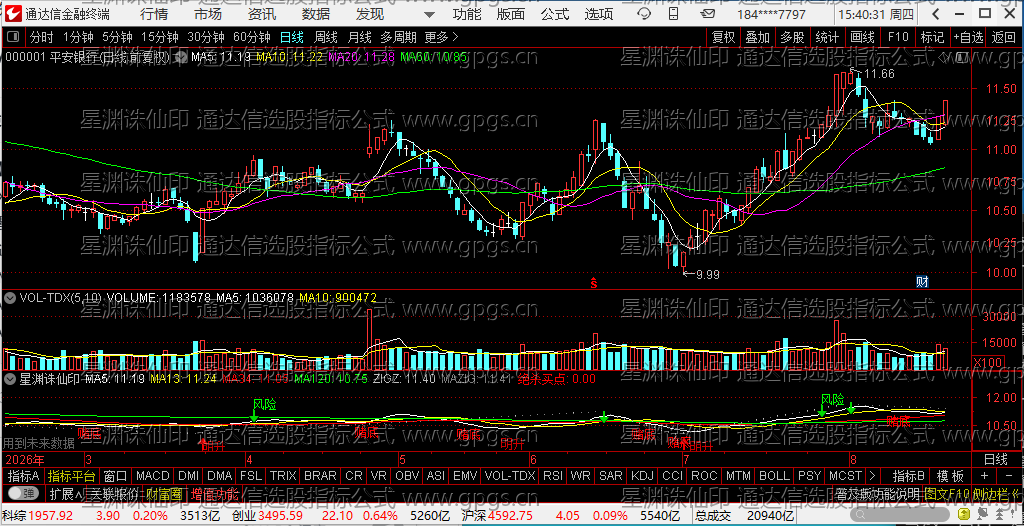1024x526 pixels.
Task: Apply the RSI indicator
Action: click(553, 476)
